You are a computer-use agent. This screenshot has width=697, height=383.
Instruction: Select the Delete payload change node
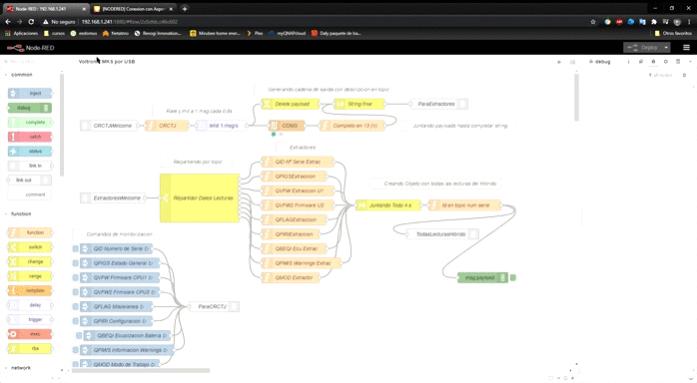point(290,104)
